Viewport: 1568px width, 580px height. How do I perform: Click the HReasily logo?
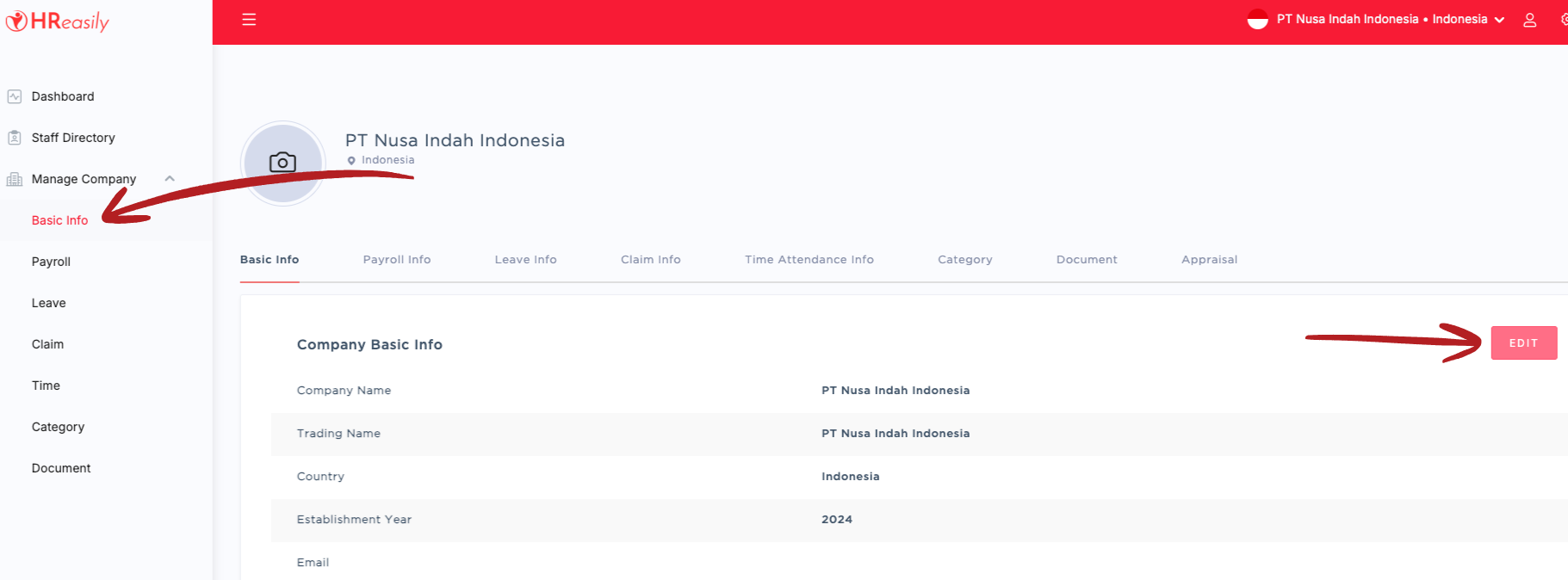point(58,22)
